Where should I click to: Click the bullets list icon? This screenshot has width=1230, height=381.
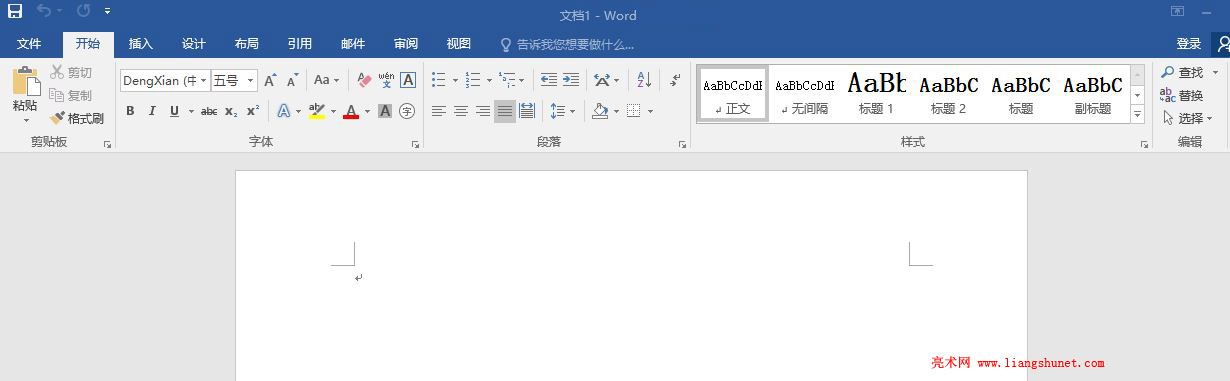tap(439, 80)
